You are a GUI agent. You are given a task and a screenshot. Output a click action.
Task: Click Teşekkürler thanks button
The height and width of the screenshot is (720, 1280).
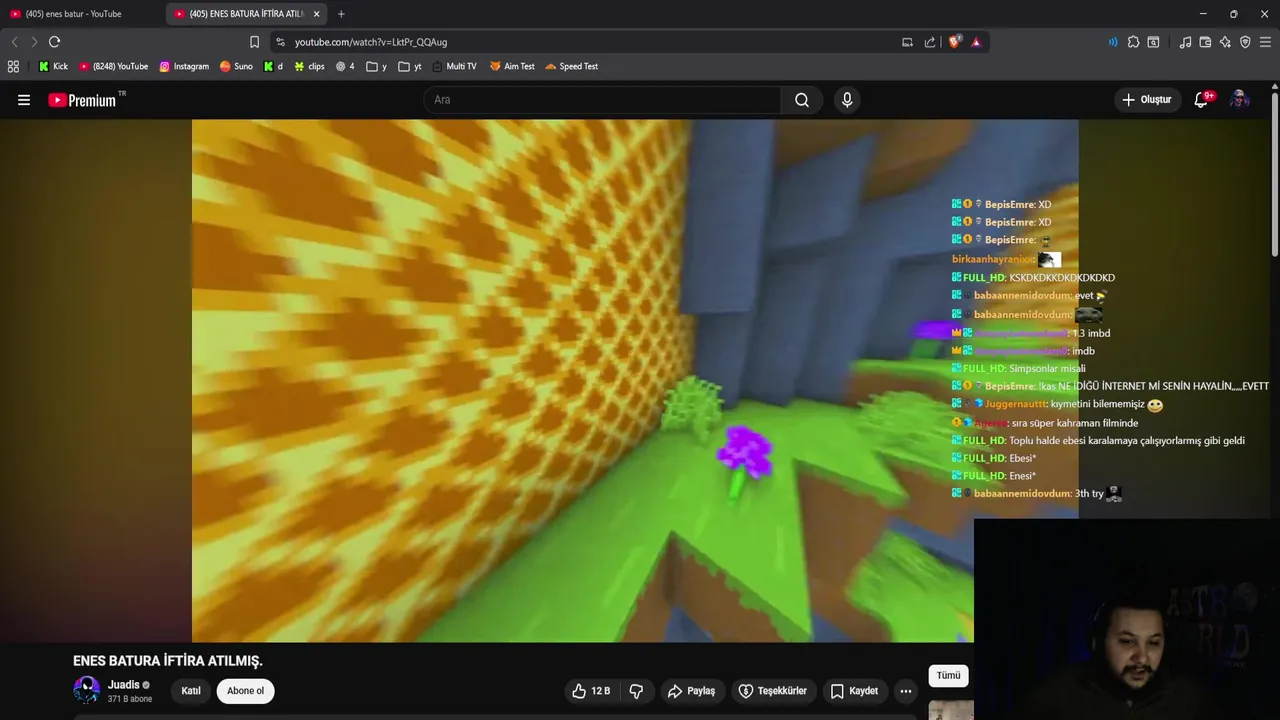[772, 691]
